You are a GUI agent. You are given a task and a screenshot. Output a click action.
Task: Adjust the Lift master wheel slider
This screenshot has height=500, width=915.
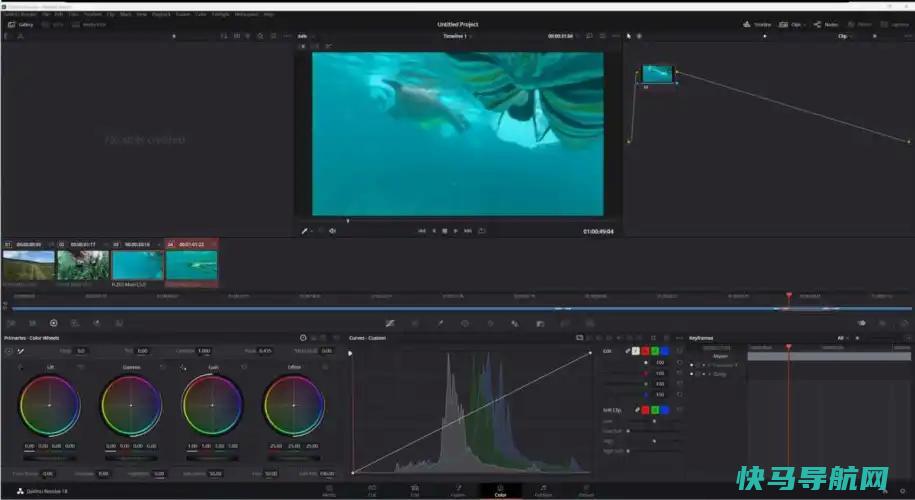click(x=50, y=458)
